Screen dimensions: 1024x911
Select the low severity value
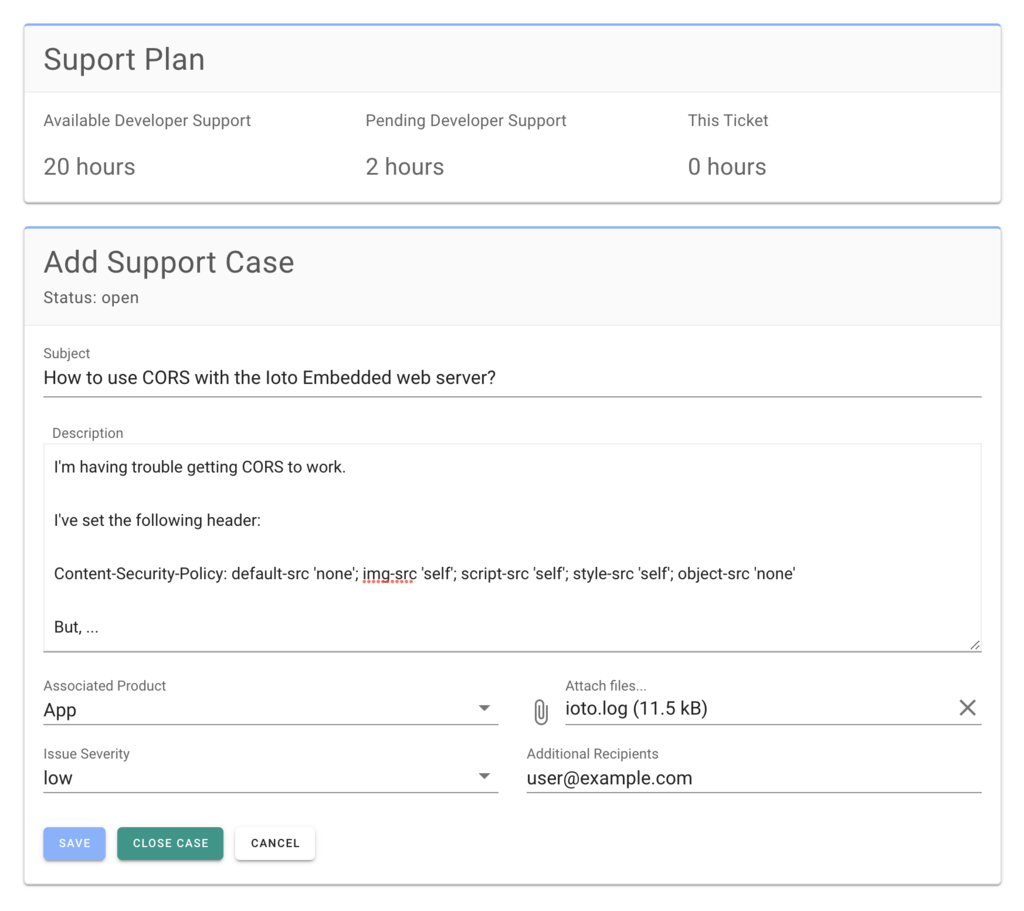tap(57, 778)
